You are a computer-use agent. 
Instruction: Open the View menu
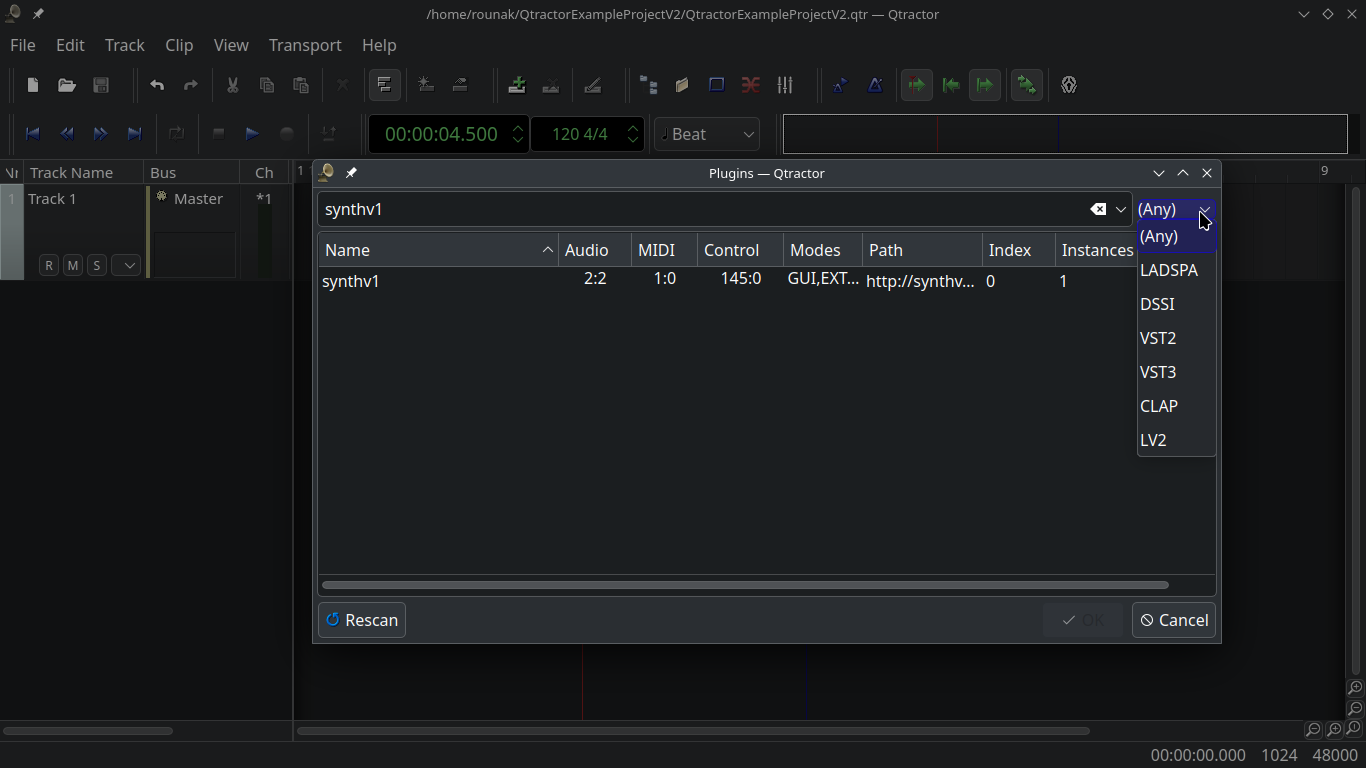pyautogui.click(x=231, y=45)
